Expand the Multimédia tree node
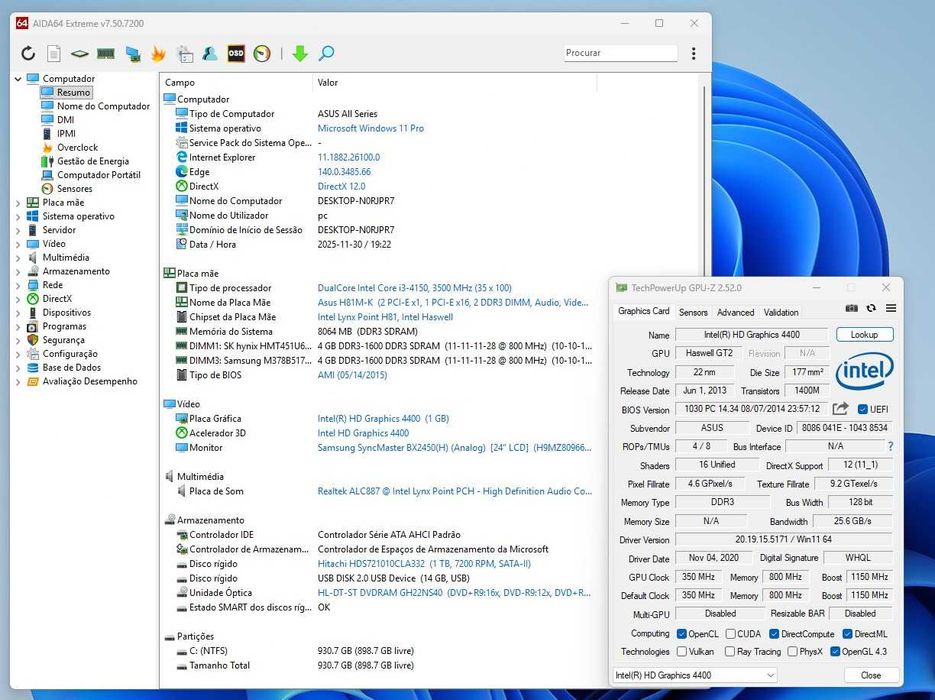 pos(18,258)
